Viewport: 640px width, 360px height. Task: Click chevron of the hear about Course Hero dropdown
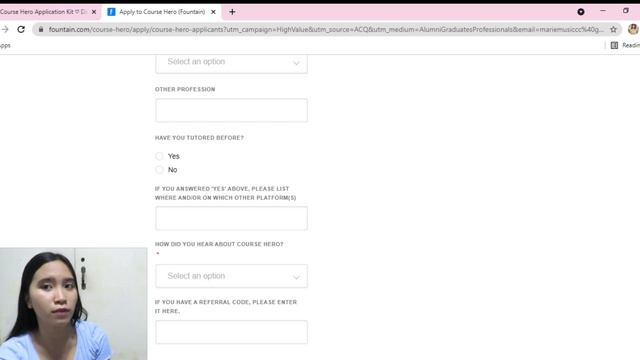tap(296, 277)
